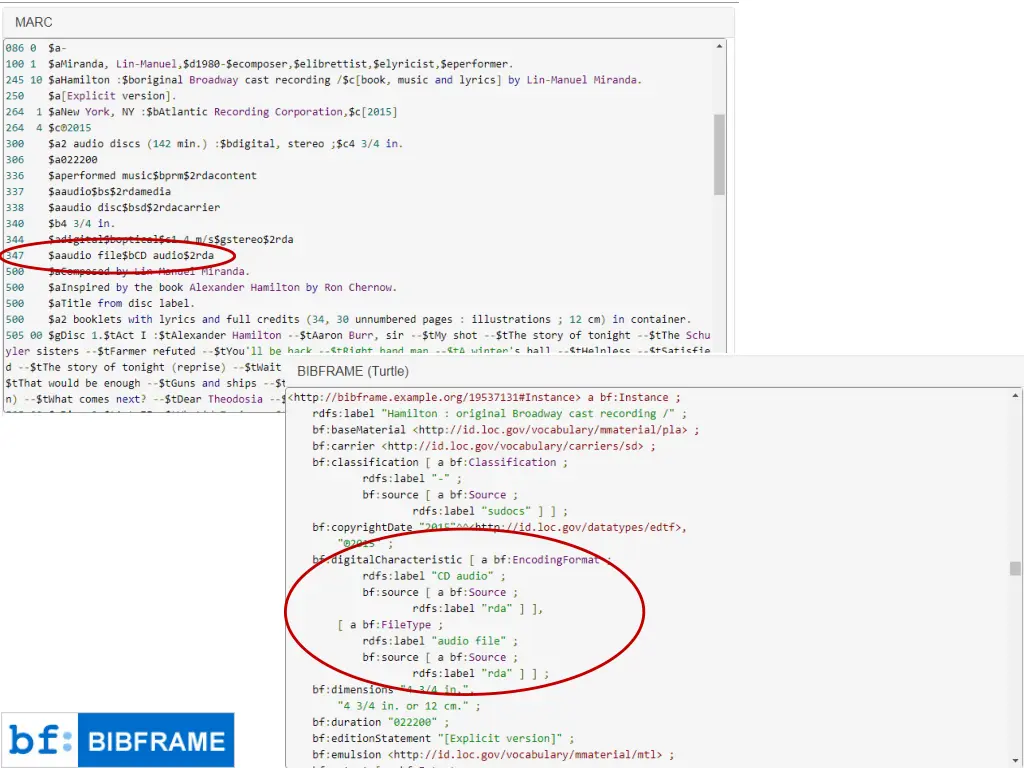Click the bf: BIBFRAME logo
Viewport: 1024px width, 768px height.
click(118, 740)
